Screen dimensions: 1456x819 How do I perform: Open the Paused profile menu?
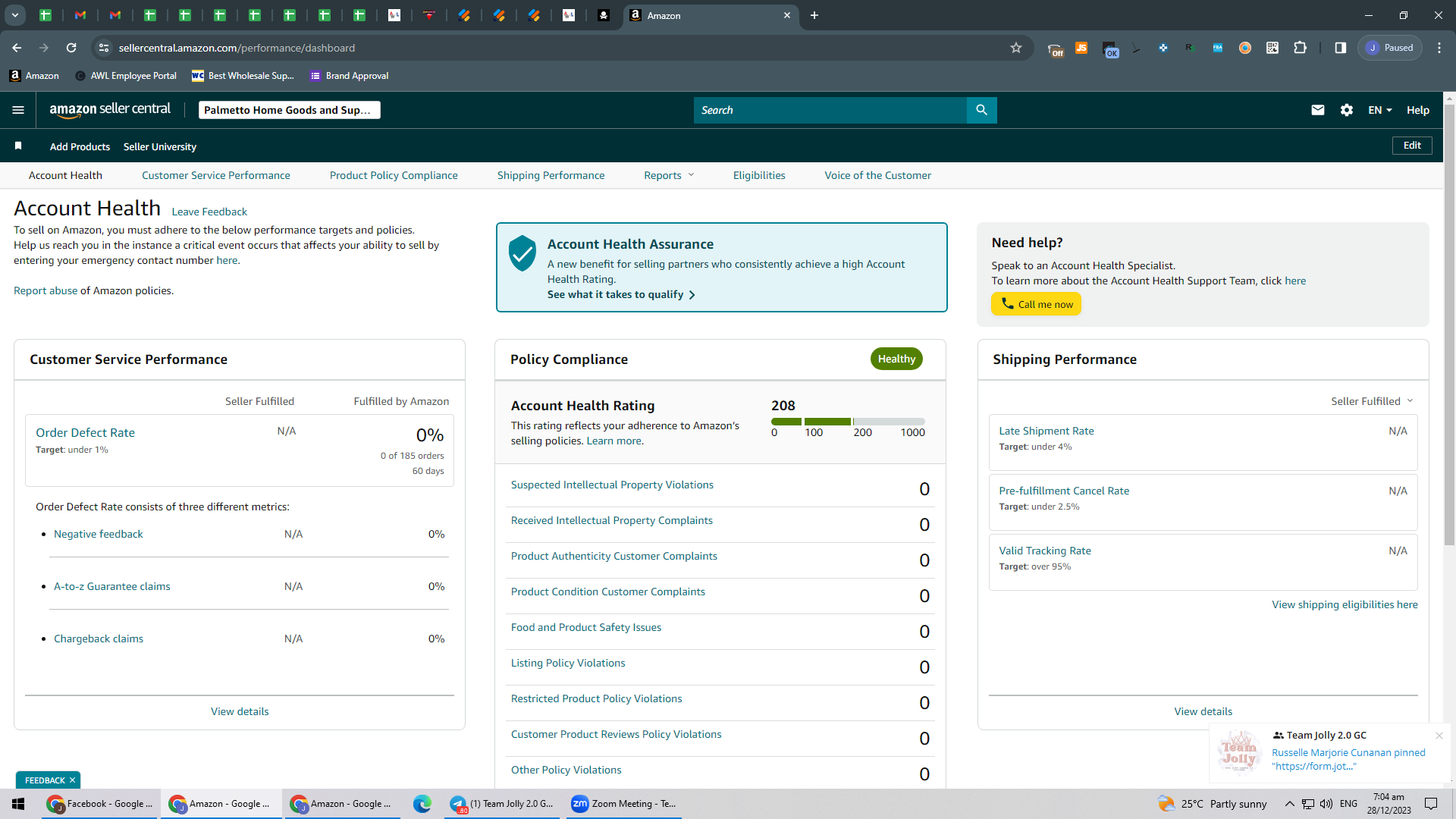1390,48
